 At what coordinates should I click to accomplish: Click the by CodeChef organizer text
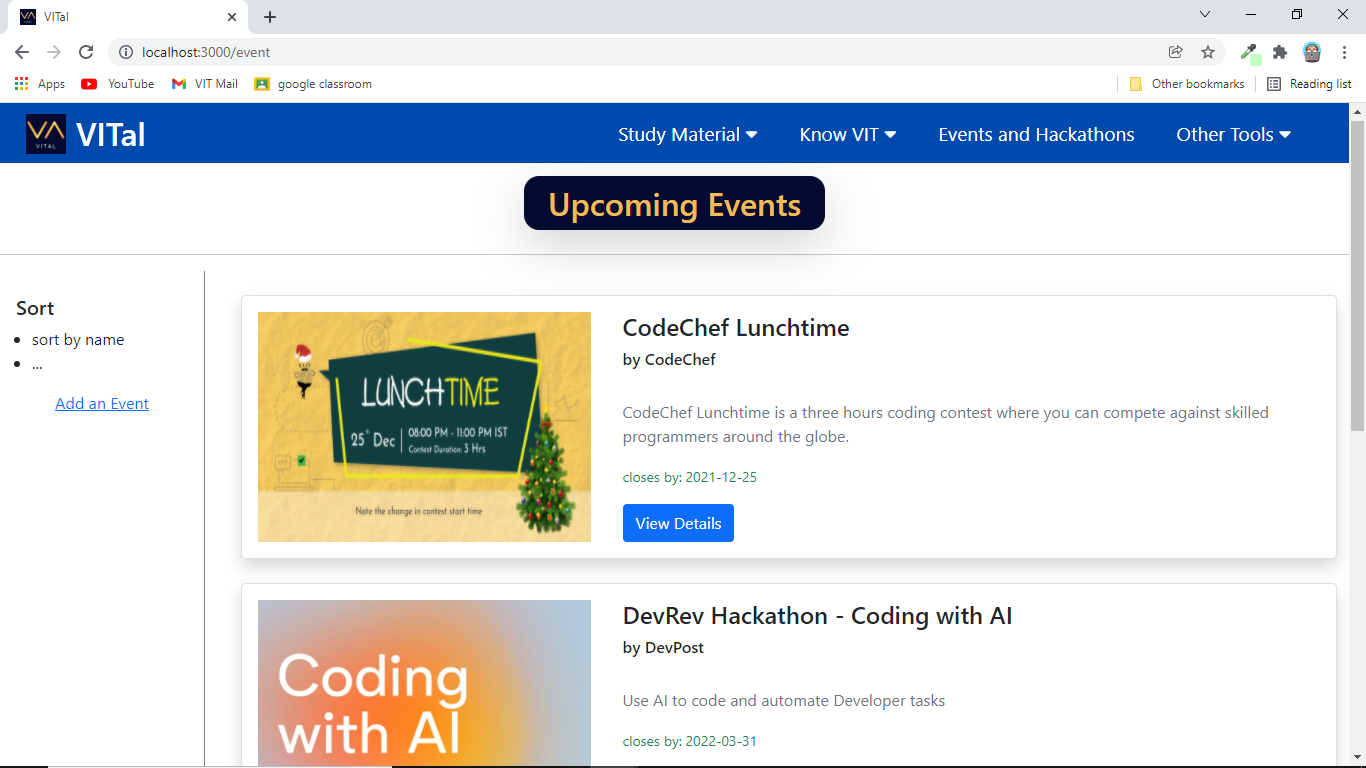click(669, 360)
